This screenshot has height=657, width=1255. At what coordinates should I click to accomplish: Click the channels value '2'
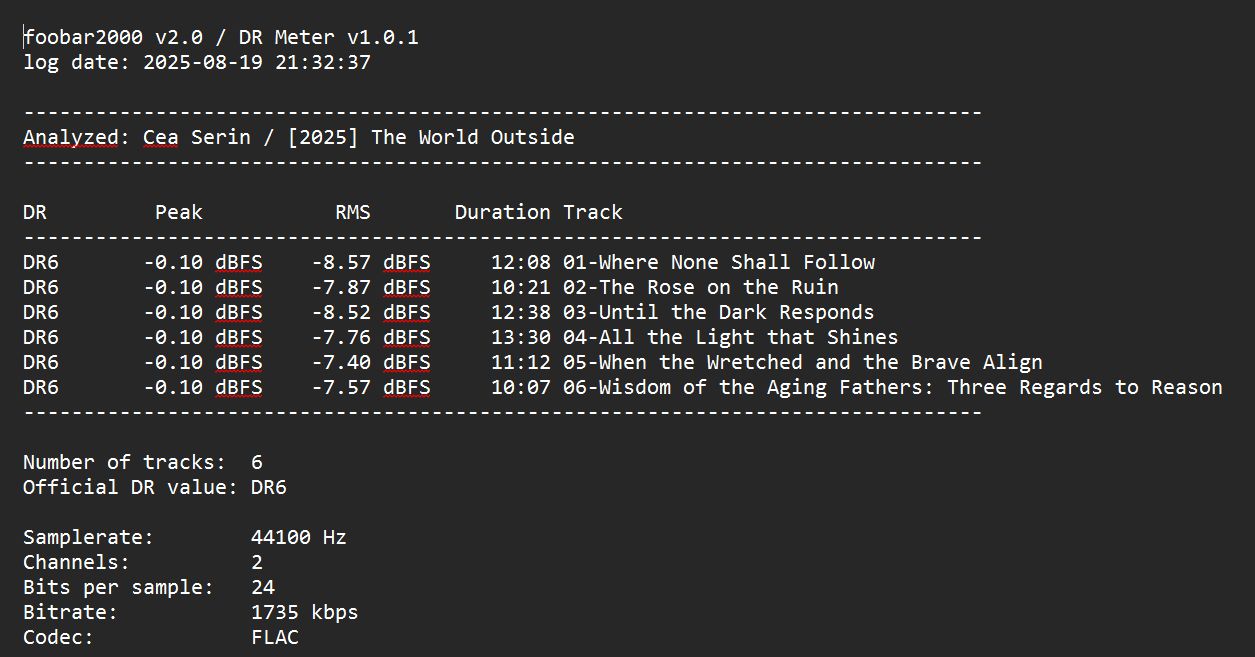[257, 562]
